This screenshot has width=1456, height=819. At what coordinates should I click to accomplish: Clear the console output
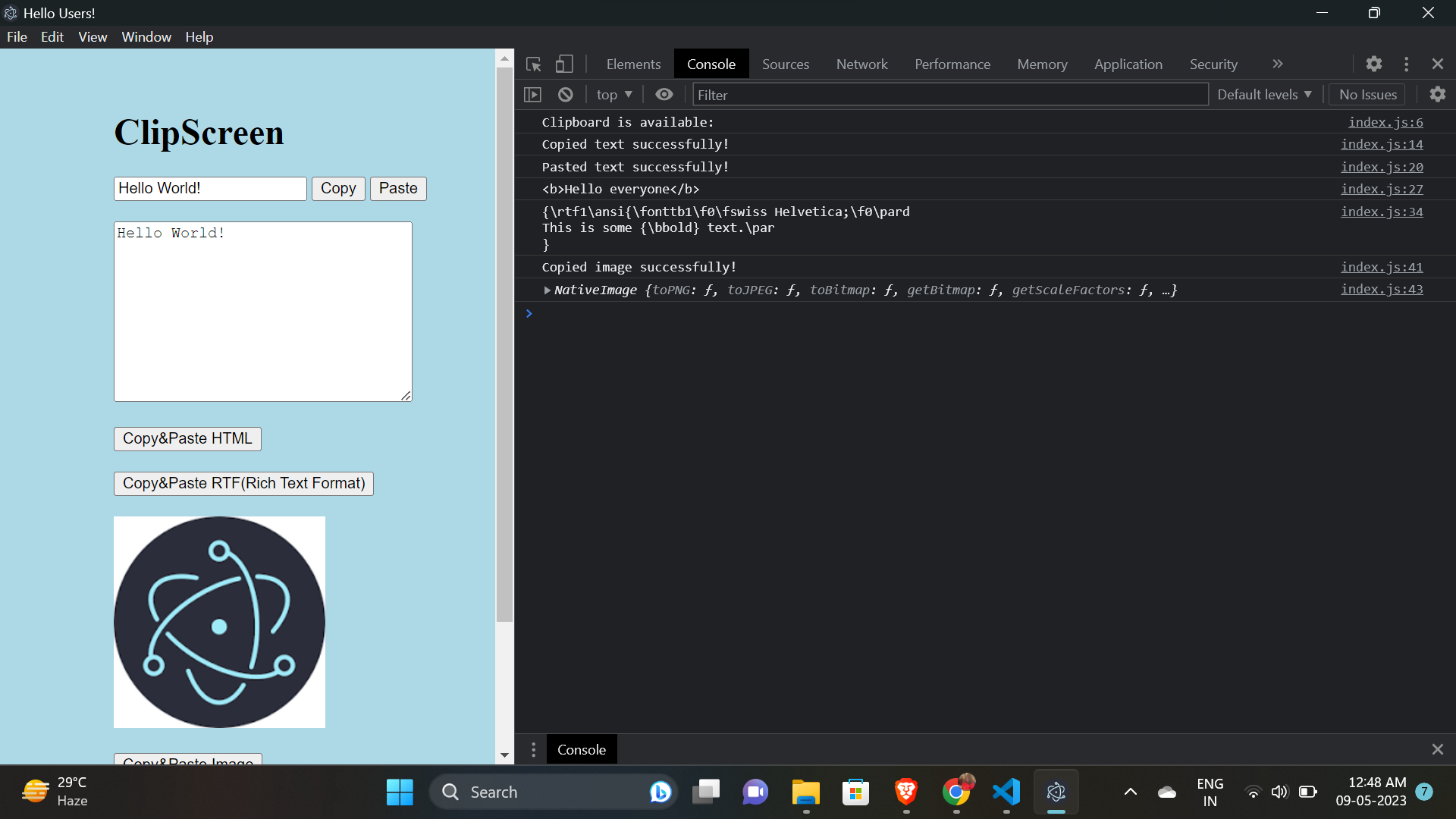click(x=566, y=94)
